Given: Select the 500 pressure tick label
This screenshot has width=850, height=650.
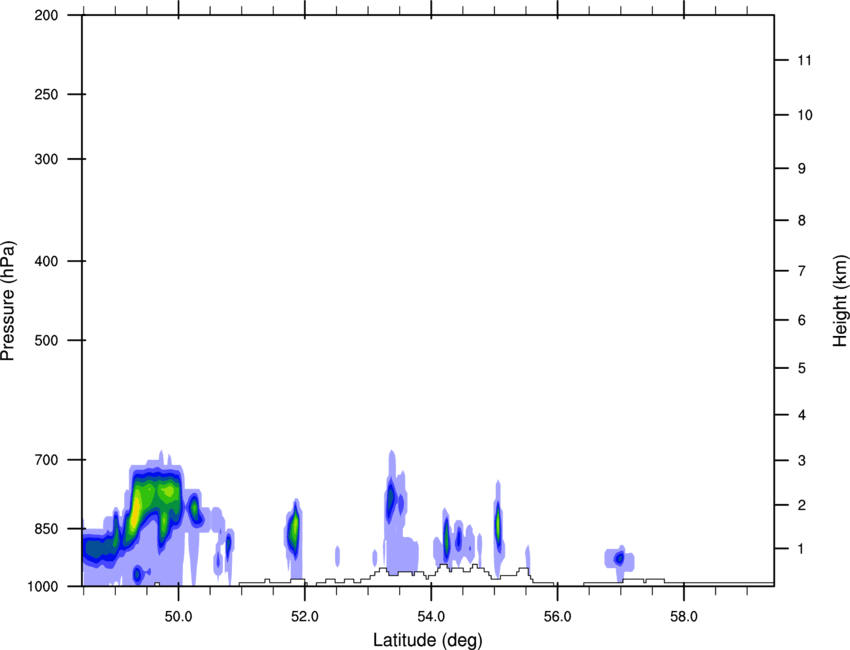Looking at the screenshot, I should 46,340.
